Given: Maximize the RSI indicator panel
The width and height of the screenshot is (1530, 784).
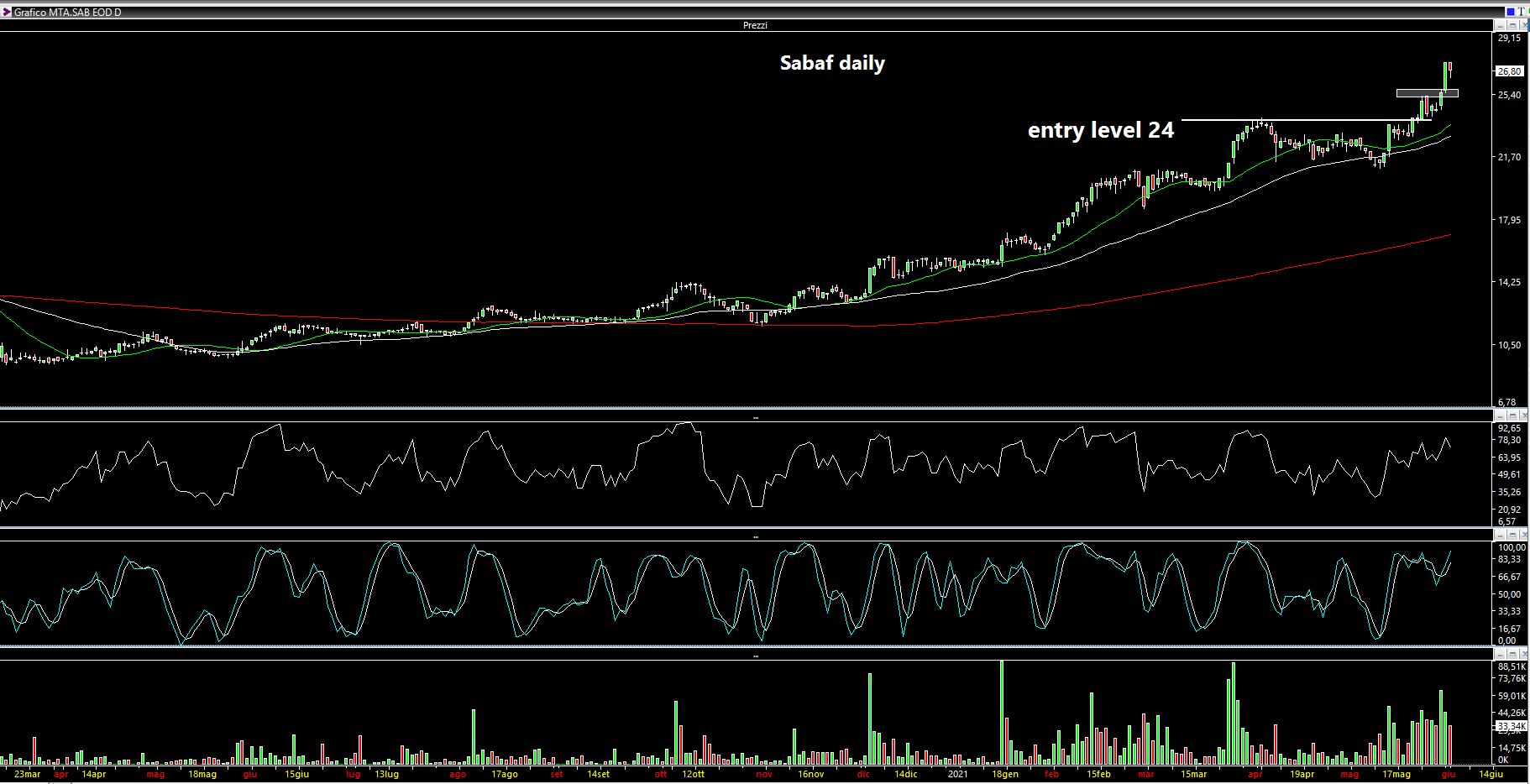Looking at the screenshot, I should point(1512,416).
